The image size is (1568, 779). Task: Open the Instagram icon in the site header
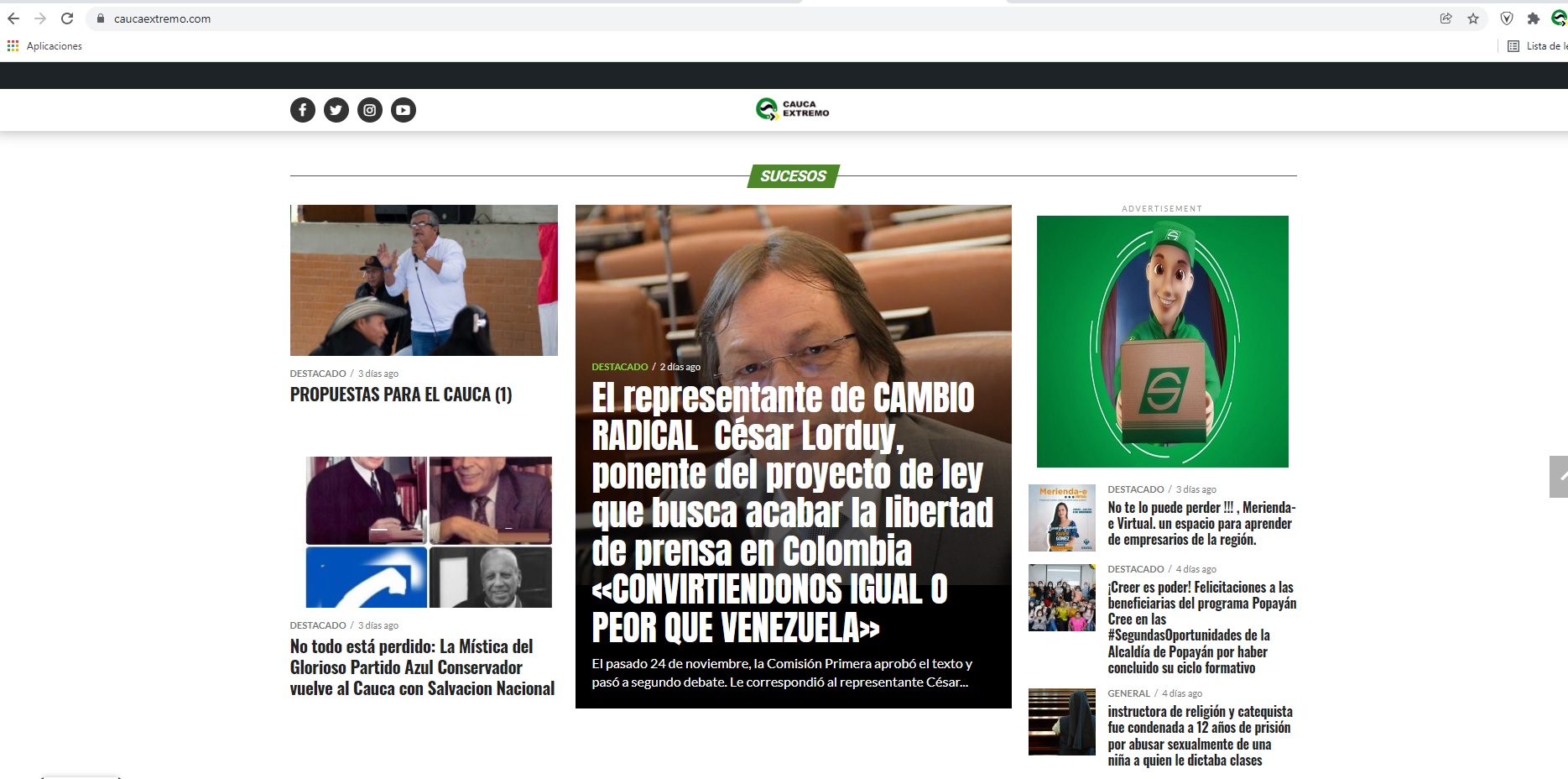[x=370, y=109]
